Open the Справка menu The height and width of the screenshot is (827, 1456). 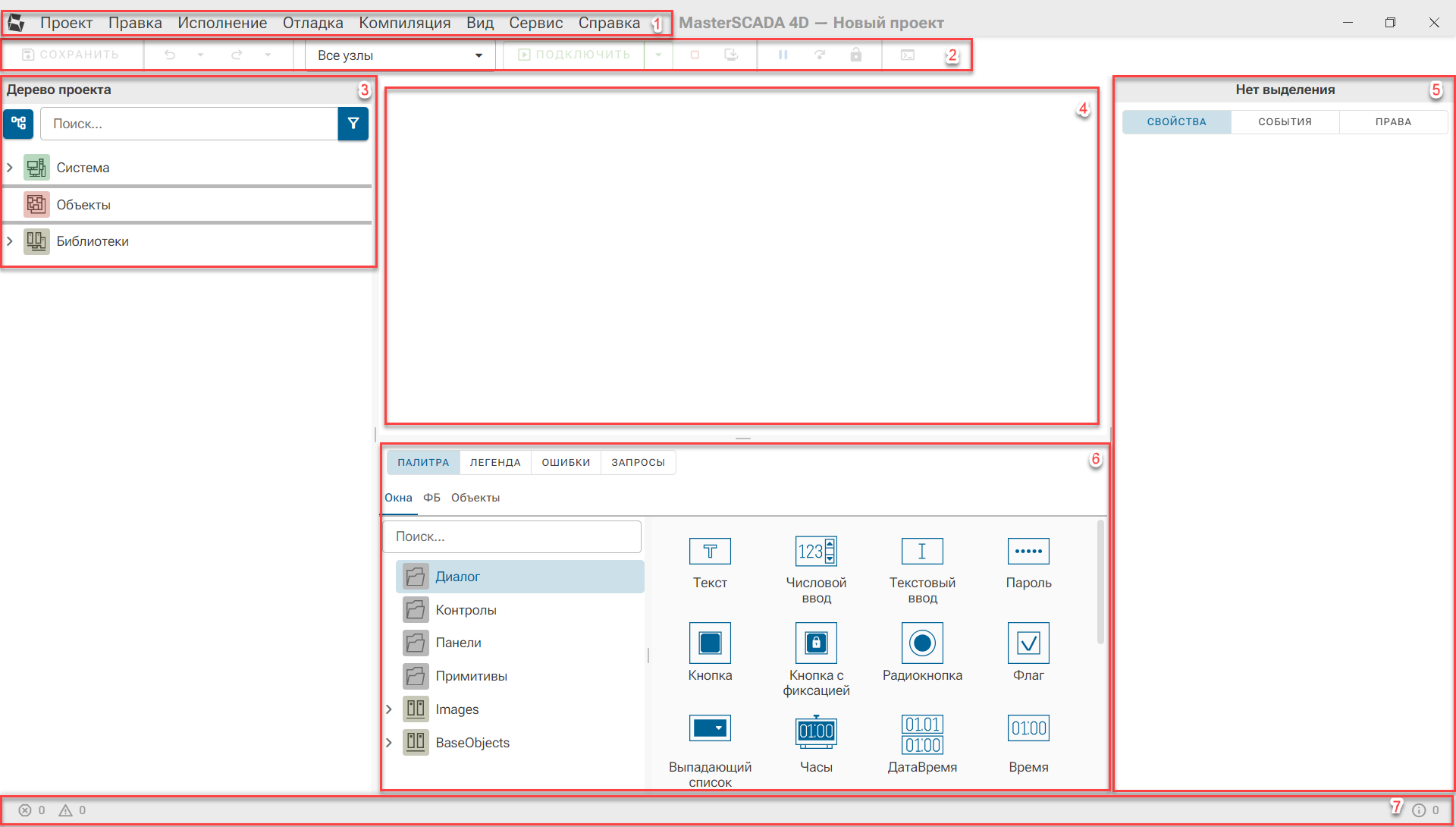click(609, 23)
